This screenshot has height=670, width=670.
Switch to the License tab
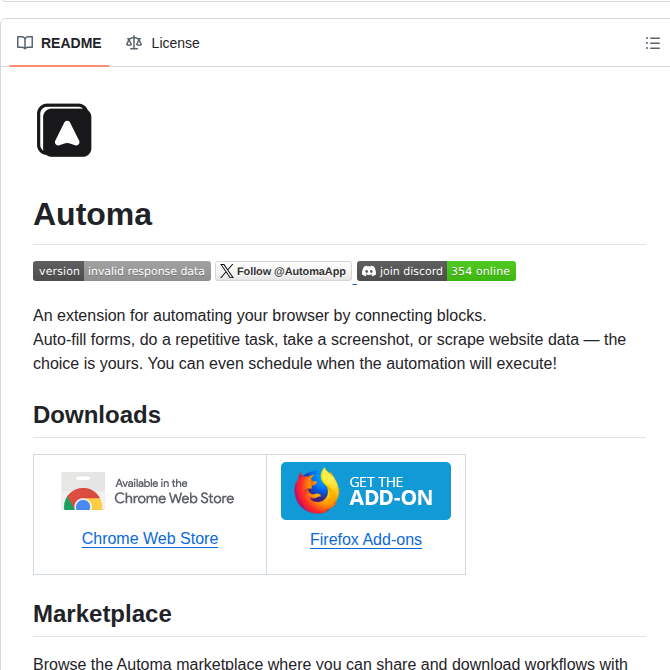[x=163, y=43]
